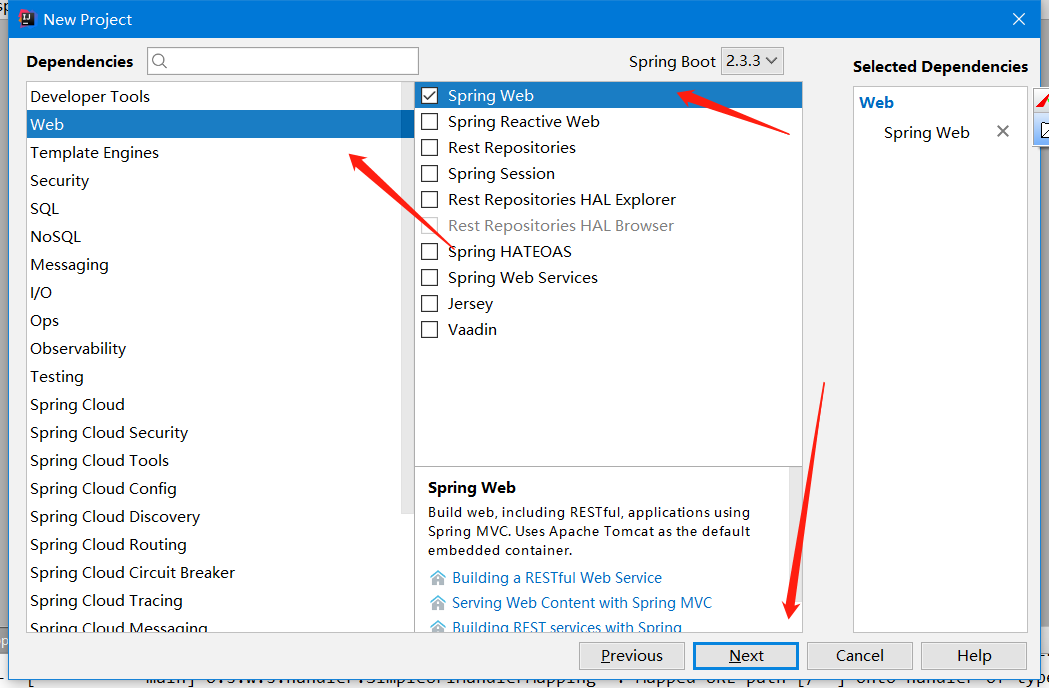Tick the Spring HATEOAS checkbox
Viewport: 1049px width, 688px height.
[430, 252]
